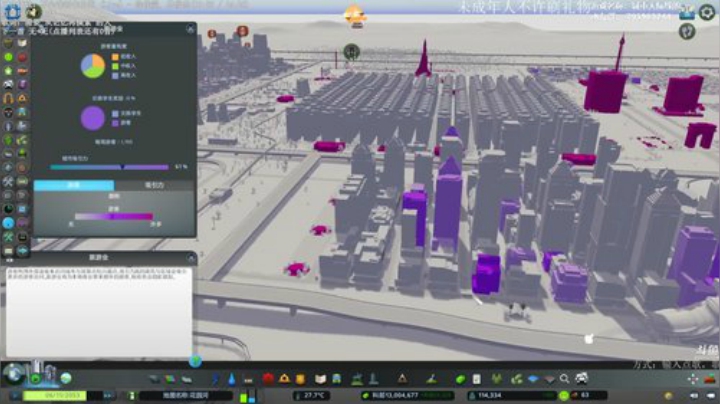Viewport: 720px width, 404px height.
Task: Select the yellow triangle info view icon
Action: click(22, 98)
